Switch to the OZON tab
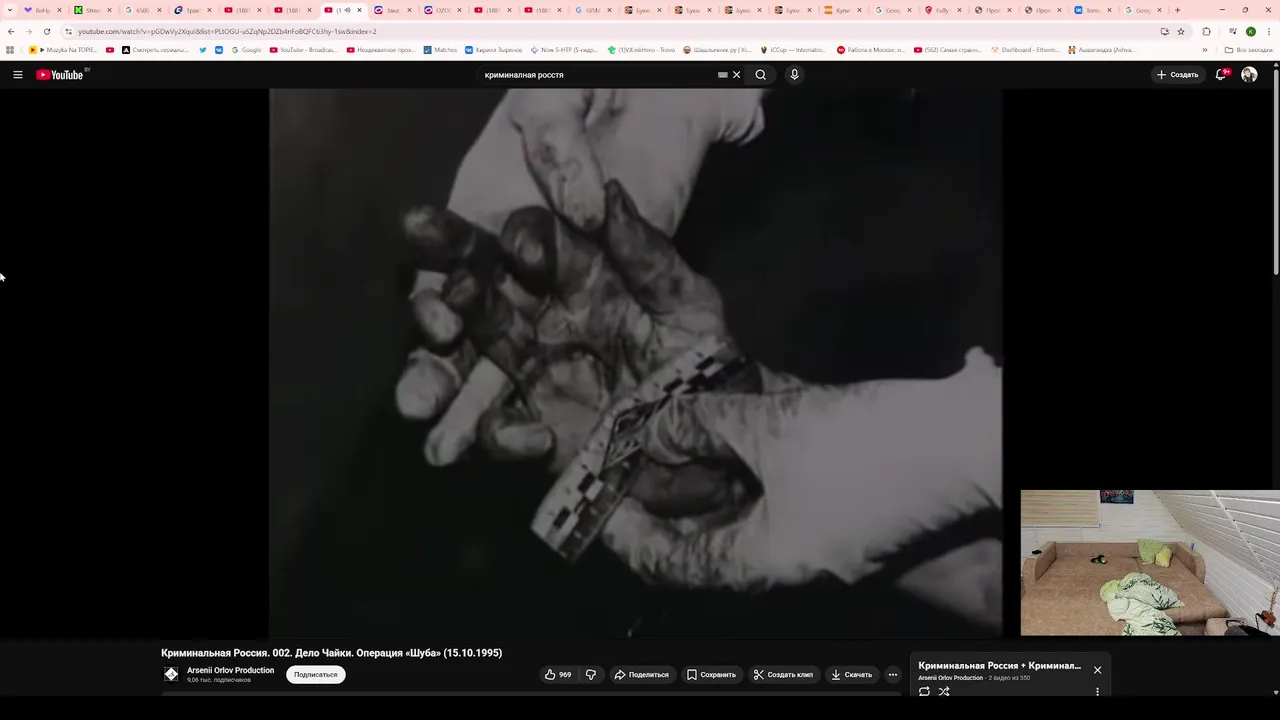 coord(442,10)
